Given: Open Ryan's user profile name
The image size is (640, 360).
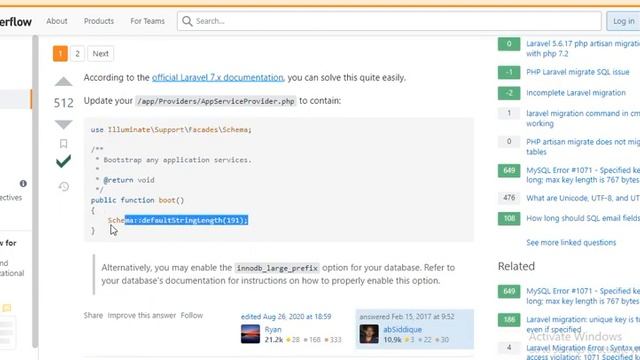Looking at the screenshot, I should 273,329.
